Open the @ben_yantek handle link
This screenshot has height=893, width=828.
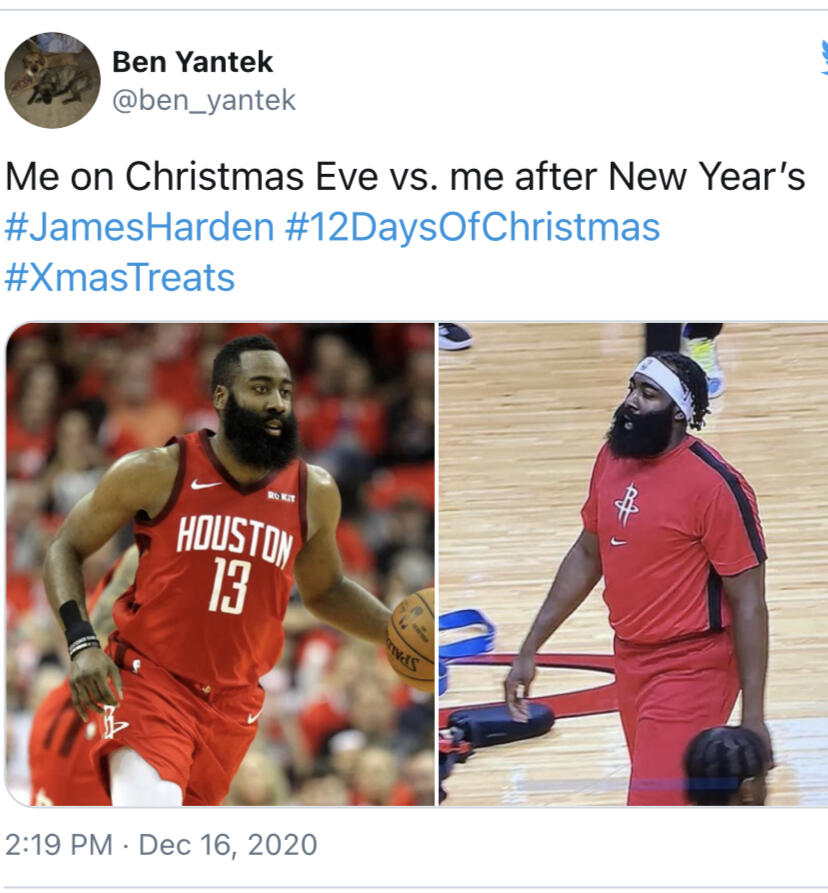click(x=204, y=100)
